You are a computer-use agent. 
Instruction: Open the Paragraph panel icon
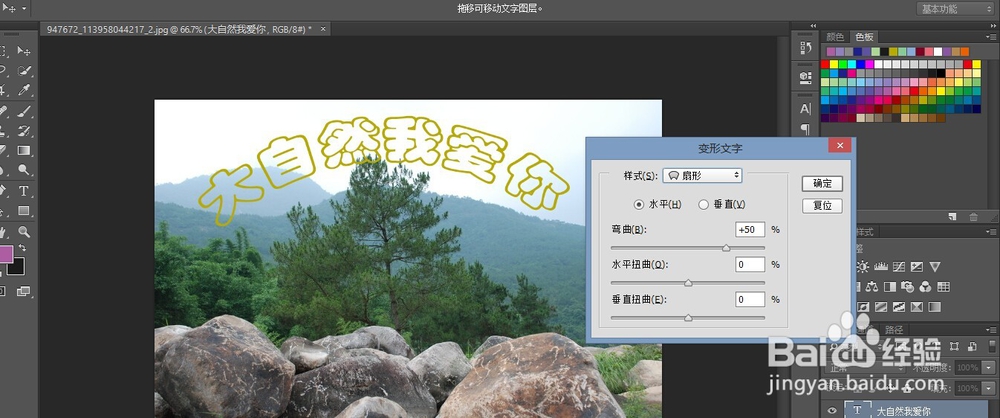tap(805, 129)
